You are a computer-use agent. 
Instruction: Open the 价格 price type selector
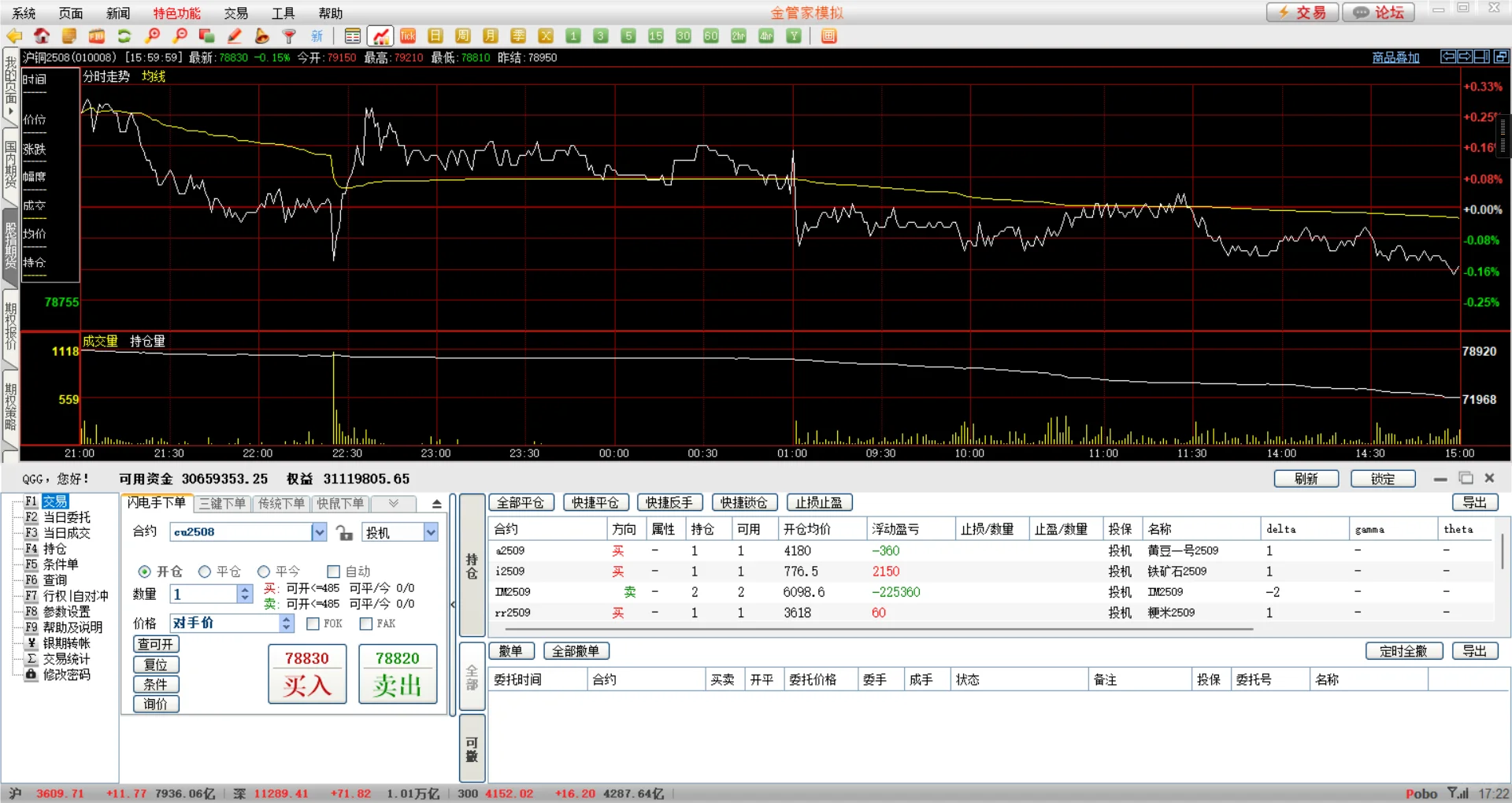coord(287,624)
